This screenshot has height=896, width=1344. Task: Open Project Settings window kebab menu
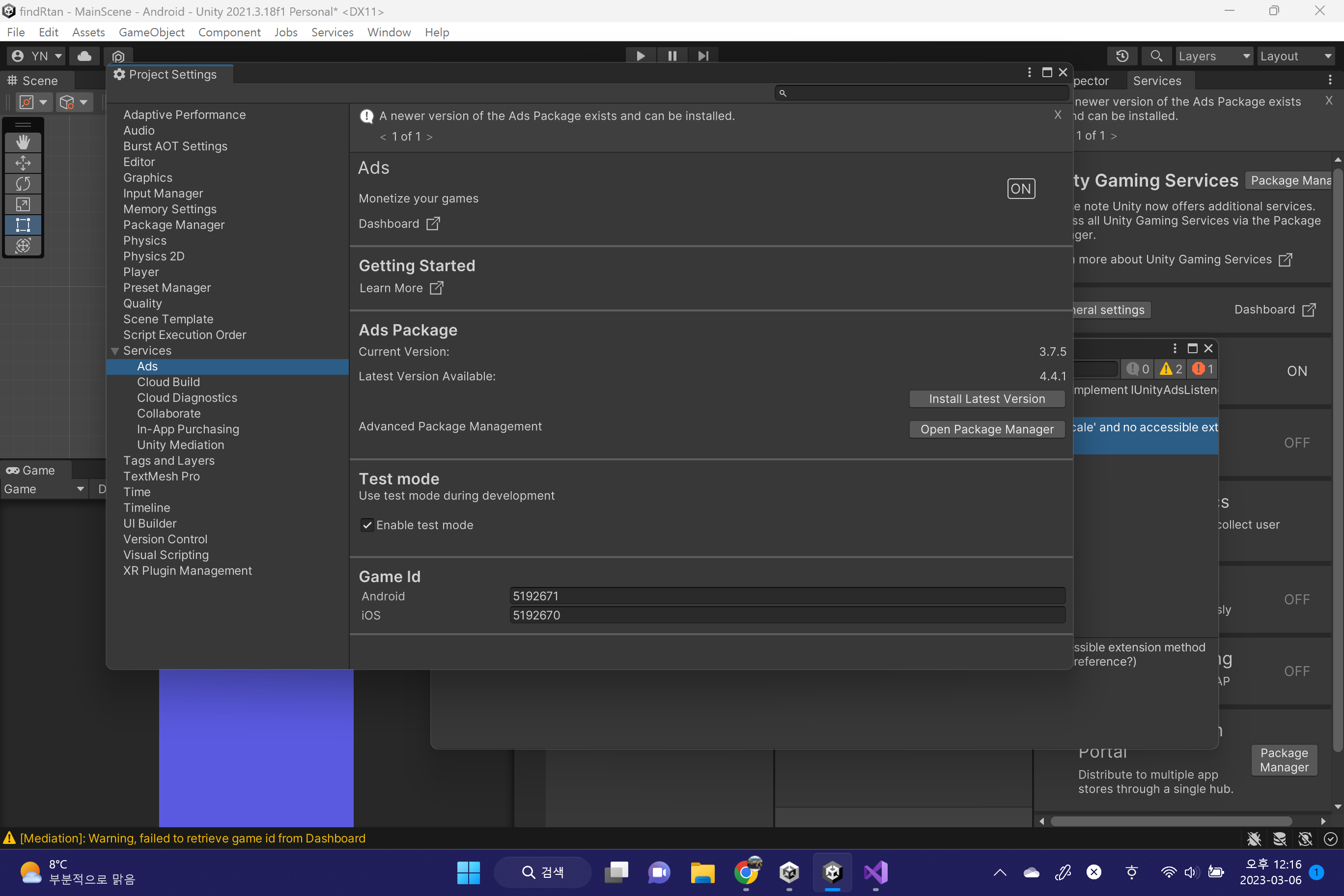click(1029, 73)
